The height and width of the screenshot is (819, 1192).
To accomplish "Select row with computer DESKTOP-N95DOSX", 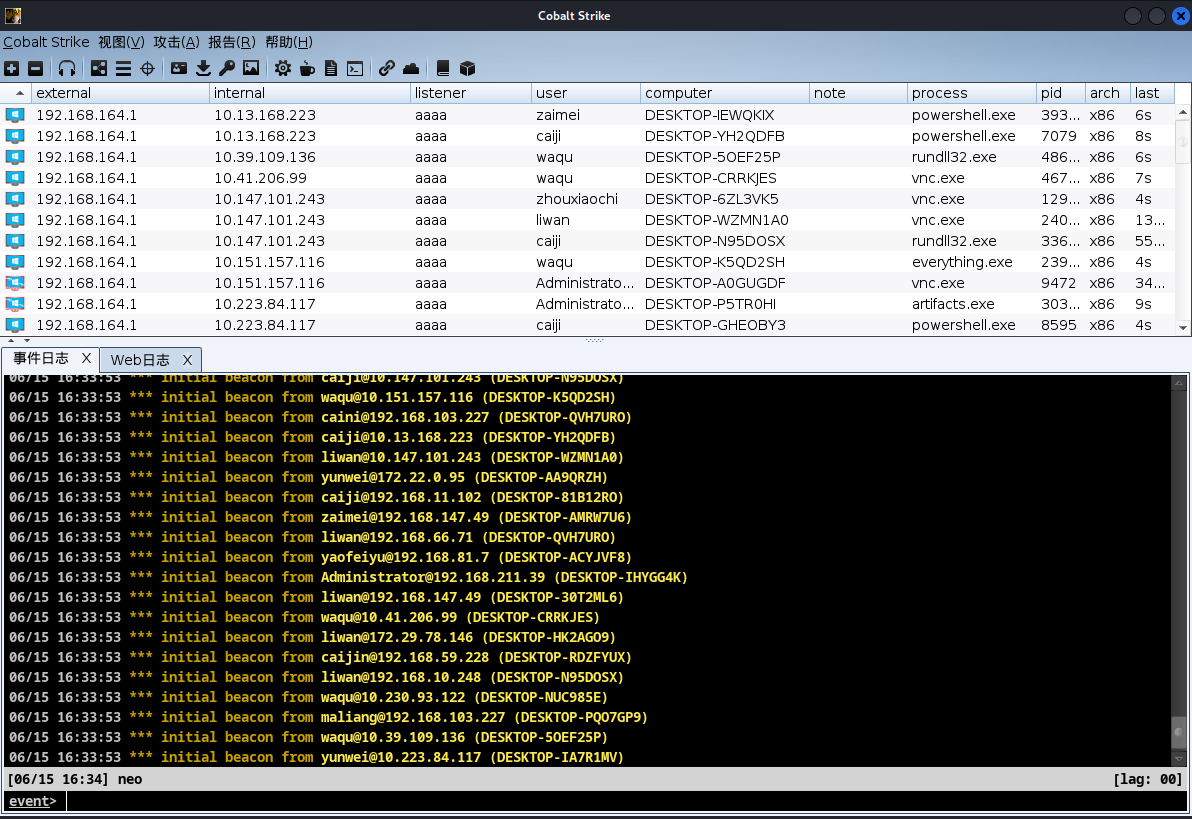I will [587, 241].
